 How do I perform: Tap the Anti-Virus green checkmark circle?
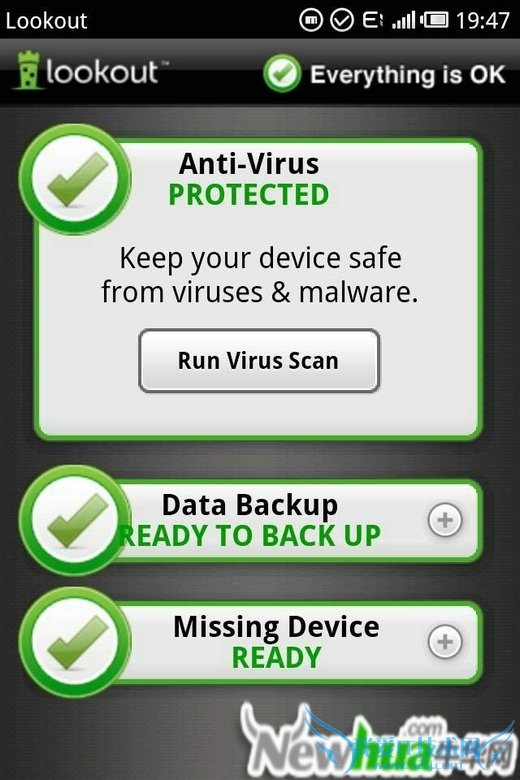point(75,179)
